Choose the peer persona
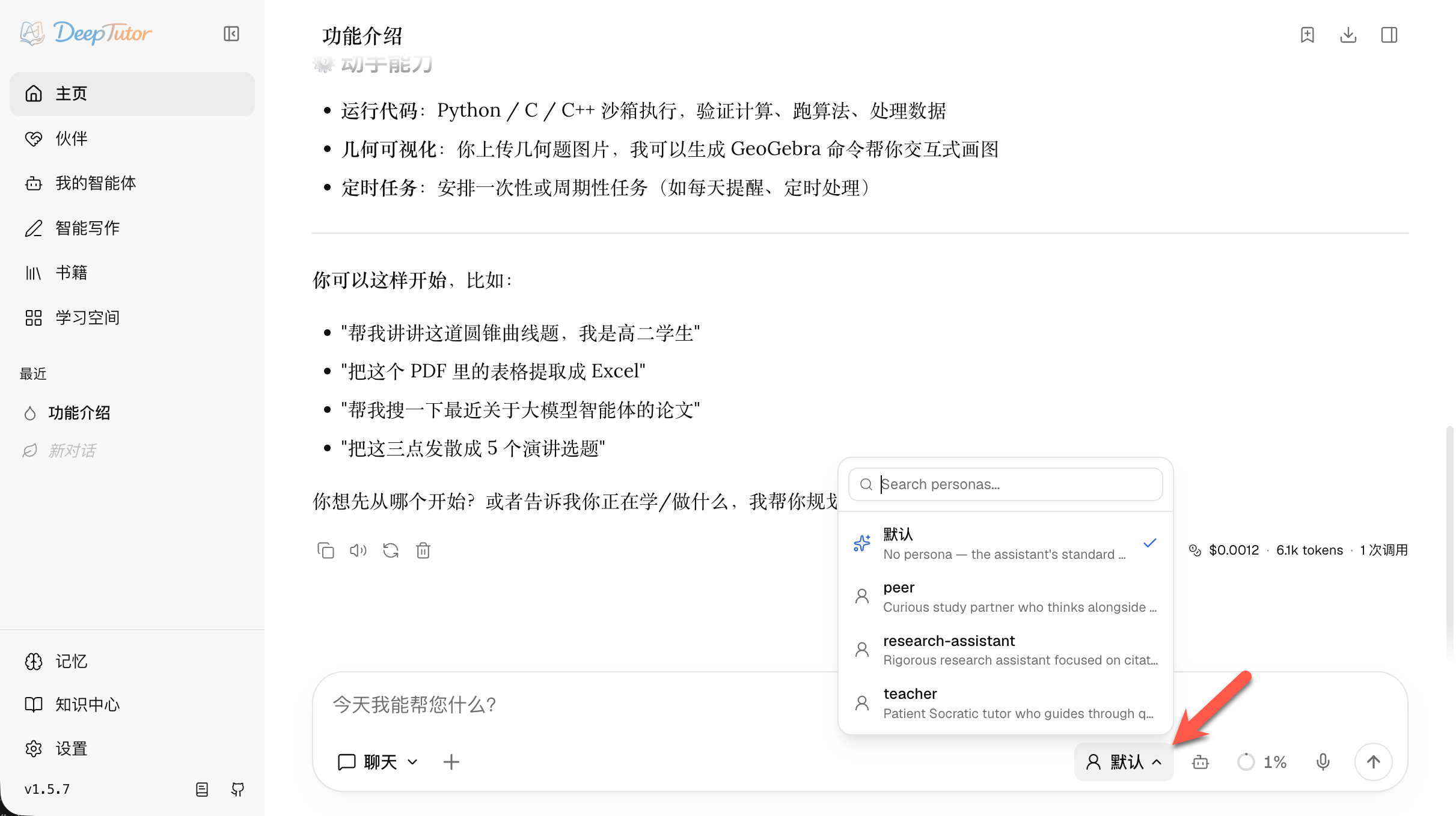Screen dimensions: 1456x816 click(1005, 597)
